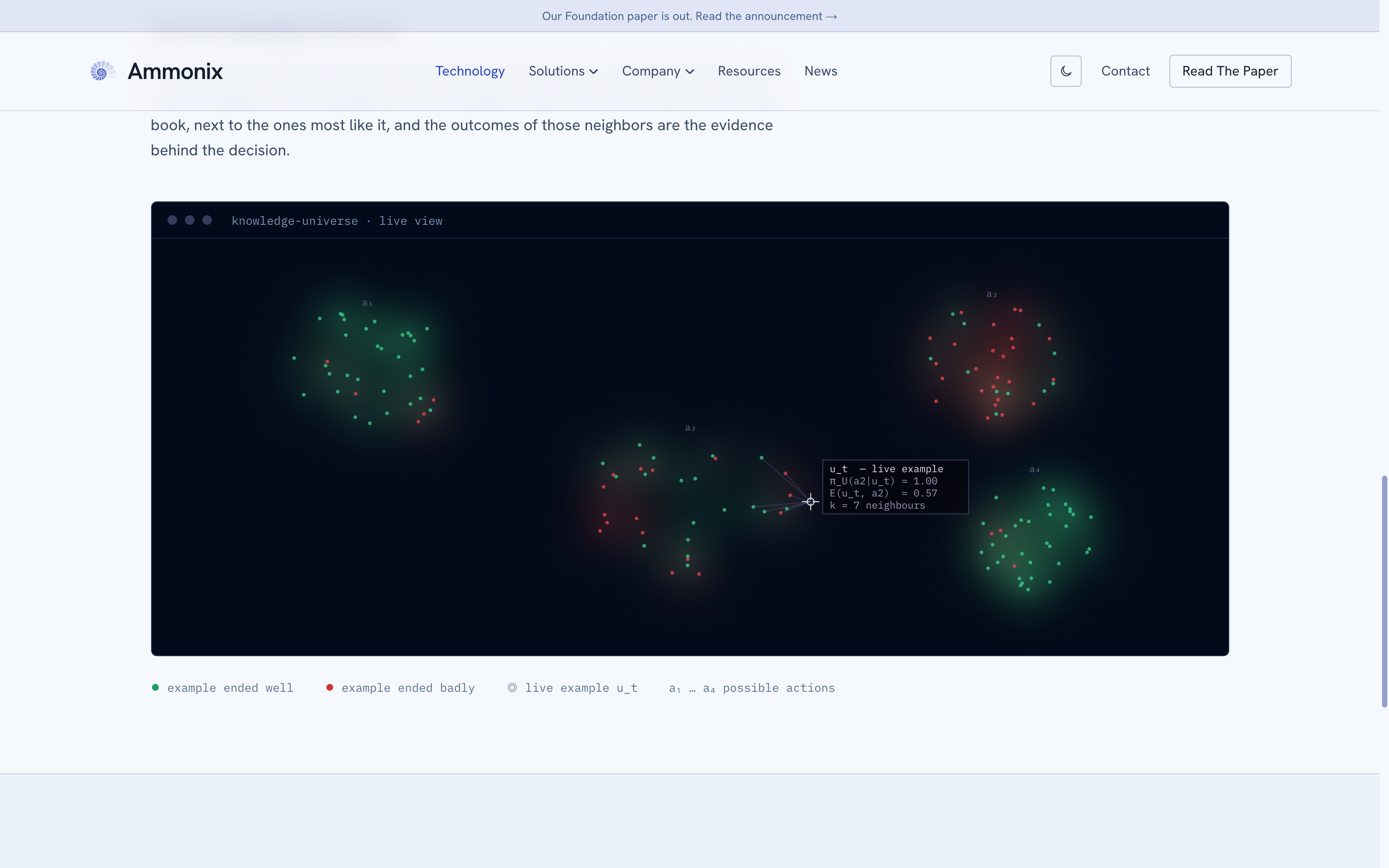The image size is (1389, 868).
Task: Click the third window dot in live view header
Action: pyautogui.click(x=207, y=220)
